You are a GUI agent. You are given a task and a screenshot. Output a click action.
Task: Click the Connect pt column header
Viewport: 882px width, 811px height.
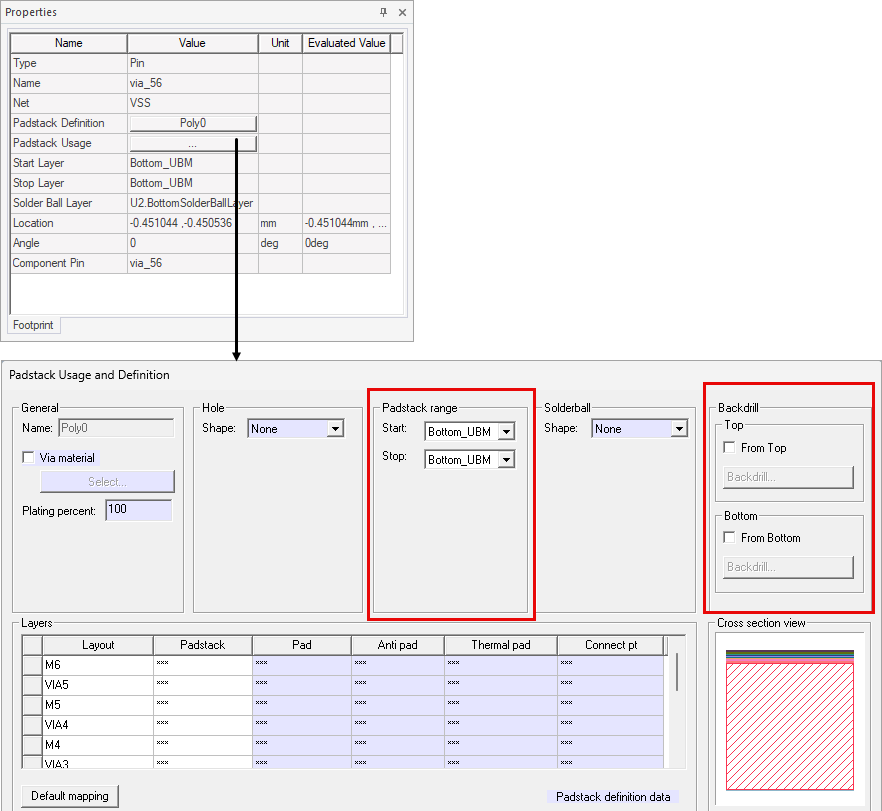pyautogui.click(x=611, y=645)
